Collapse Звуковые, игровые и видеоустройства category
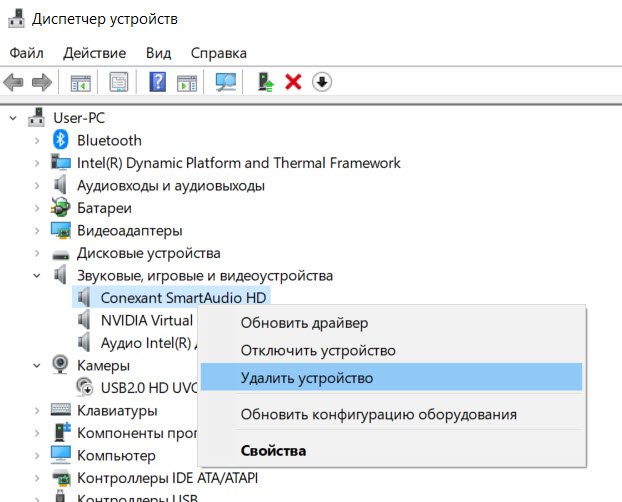The width and height of the screenshot is (622, 502). pos(37,275)
